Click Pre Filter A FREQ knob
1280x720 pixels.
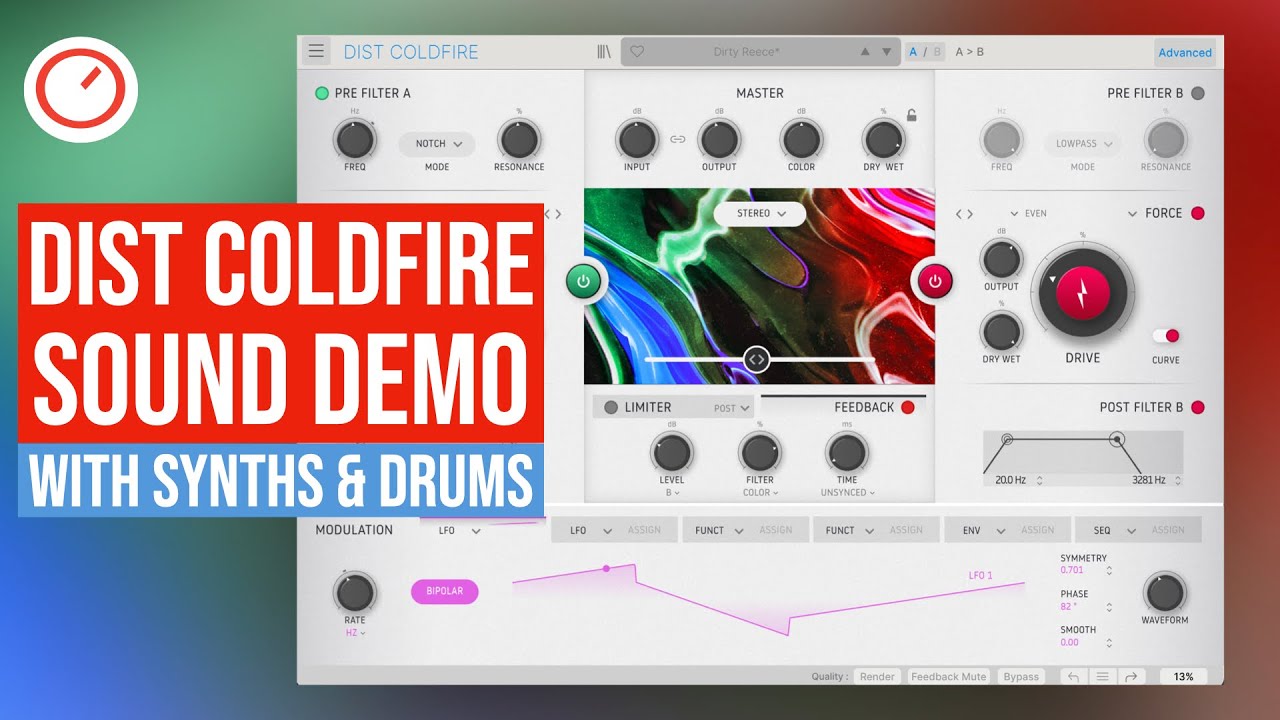355,139
